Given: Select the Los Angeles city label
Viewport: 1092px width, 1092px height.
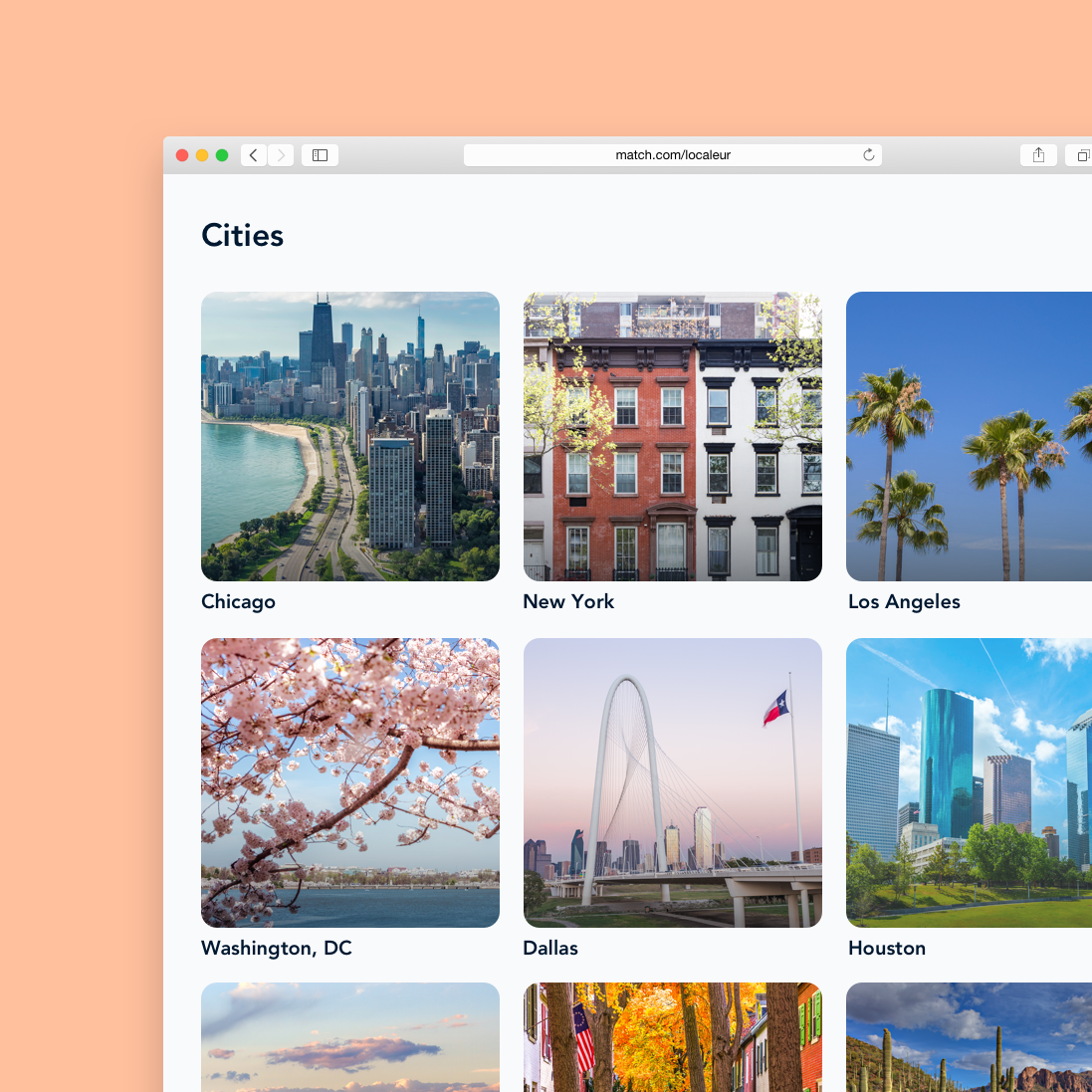Looking at the screenshot, I should tap(904, 601).
